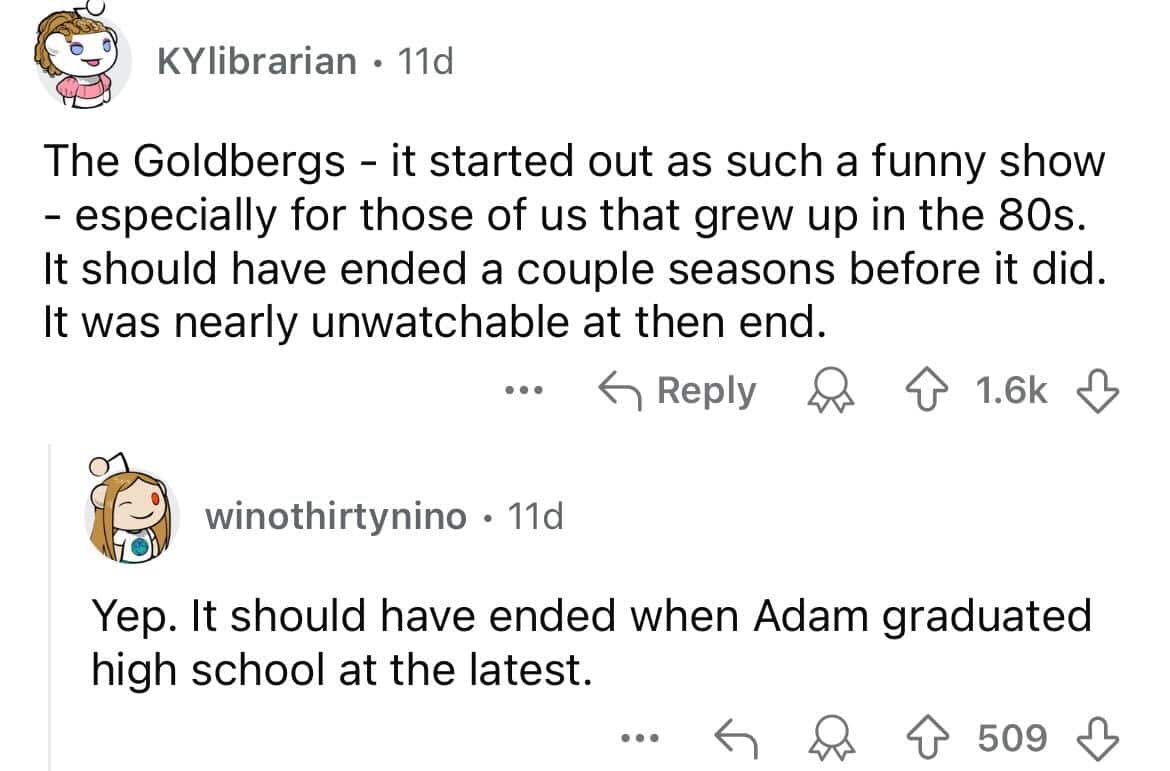This screenshot has height=771, width=1170.
Task: Click KYlibrarian's 11d timestamp
Action: 425,62
